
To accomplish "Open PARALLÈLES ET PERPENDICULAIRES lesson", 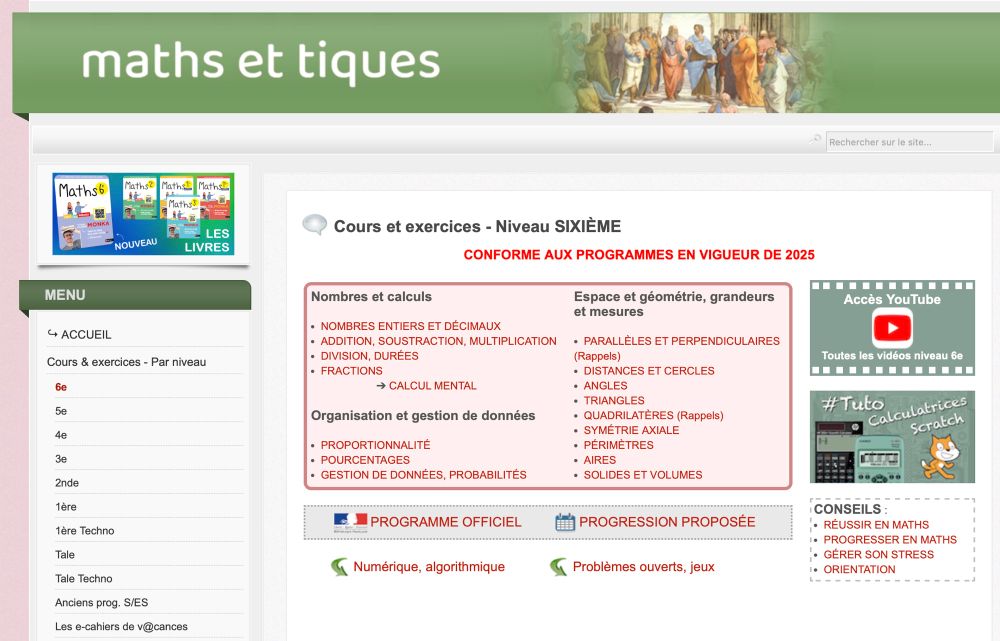I will tap(682, 341).
